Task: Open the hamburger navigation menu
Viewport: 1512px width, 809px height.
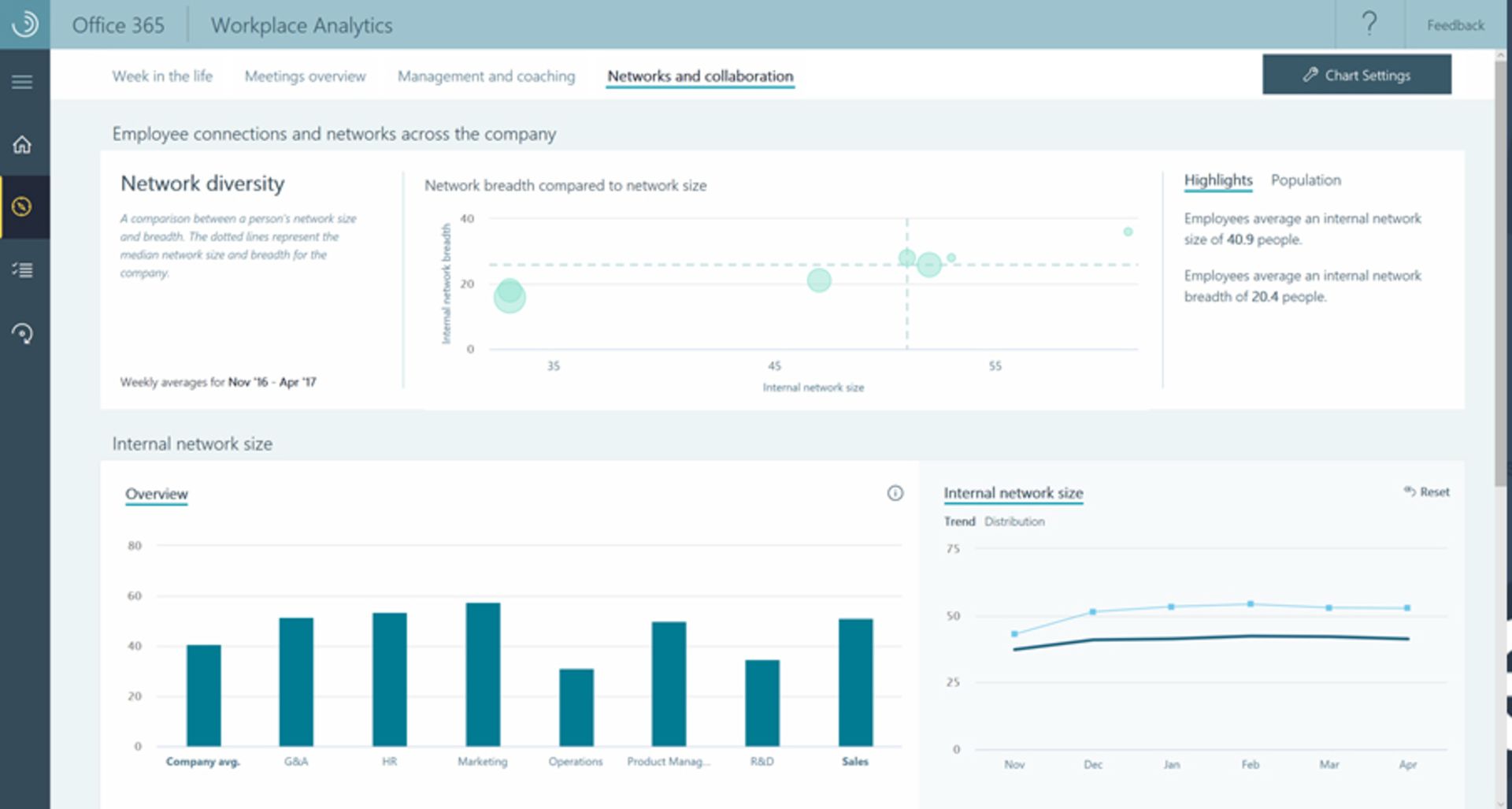Action: pos(23,81)
